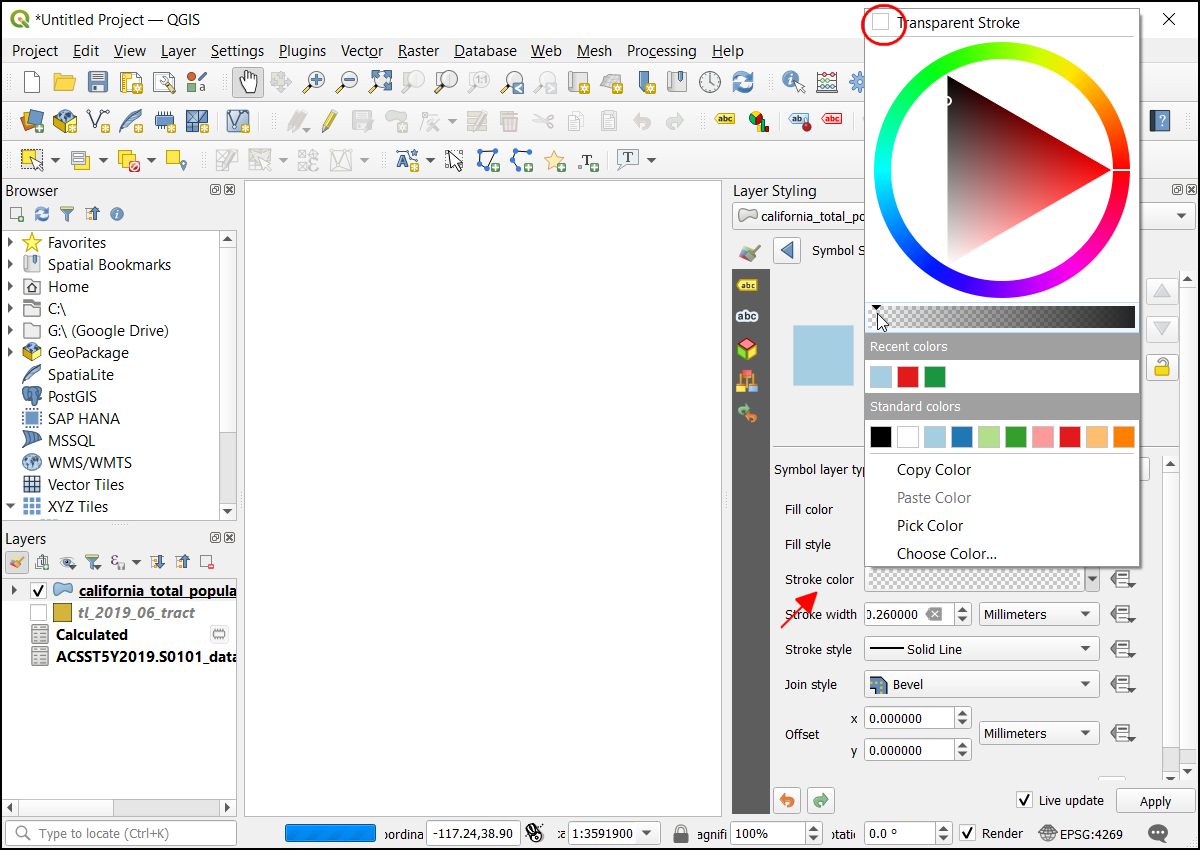Screen dimensions: 1200x850
Task: Open the Labels tab icon in Layer Styling
Action: click(747, 285)
